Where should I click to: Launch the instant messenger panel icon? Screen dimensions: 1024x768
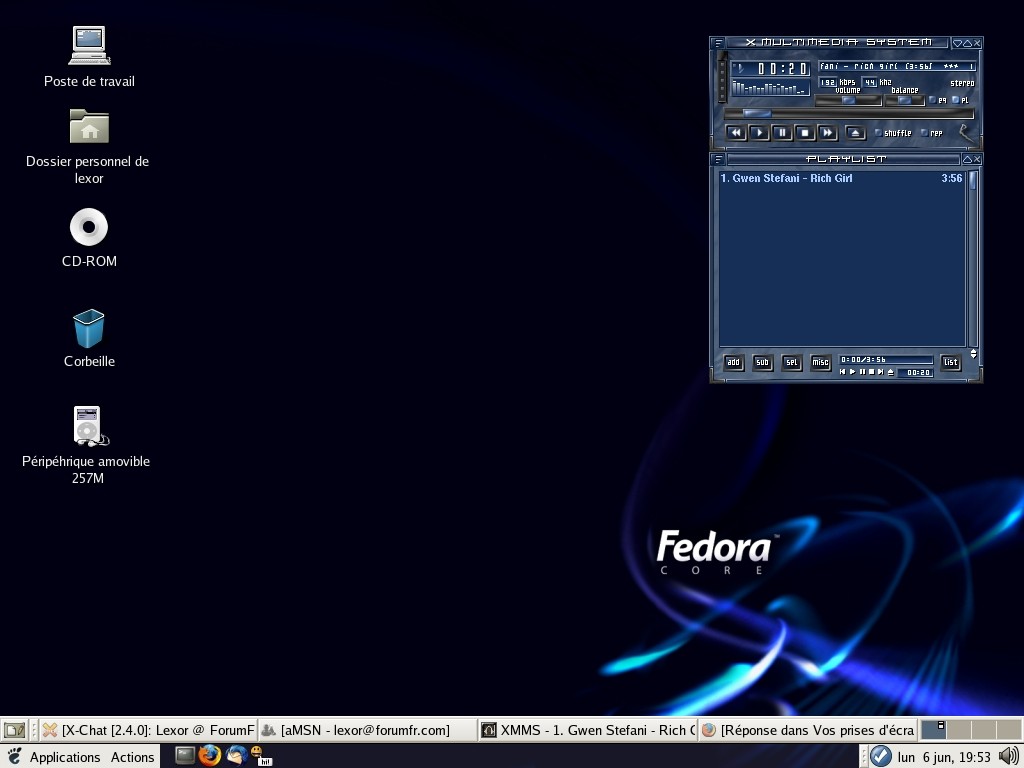(x=261, y=756)
